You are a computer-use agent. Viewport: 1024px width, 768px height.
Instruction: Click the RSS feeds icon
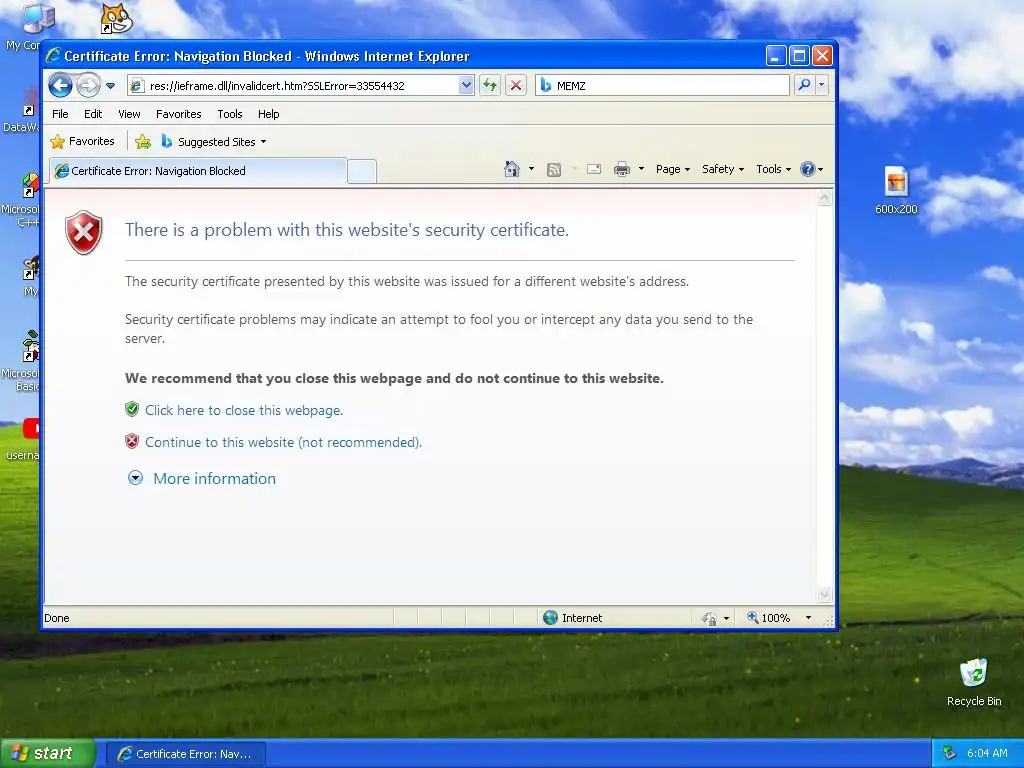[x=554, y=170]
